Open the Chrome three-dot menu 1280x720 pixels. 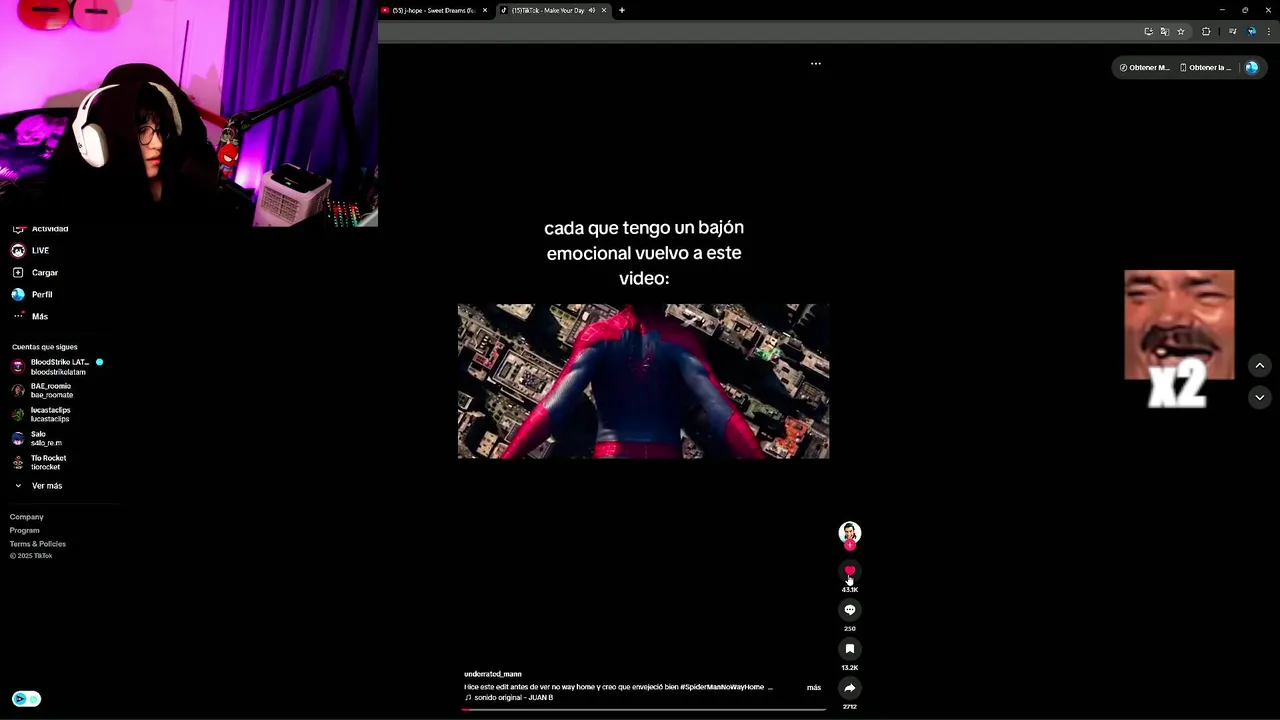click(x=1268, y=32)
